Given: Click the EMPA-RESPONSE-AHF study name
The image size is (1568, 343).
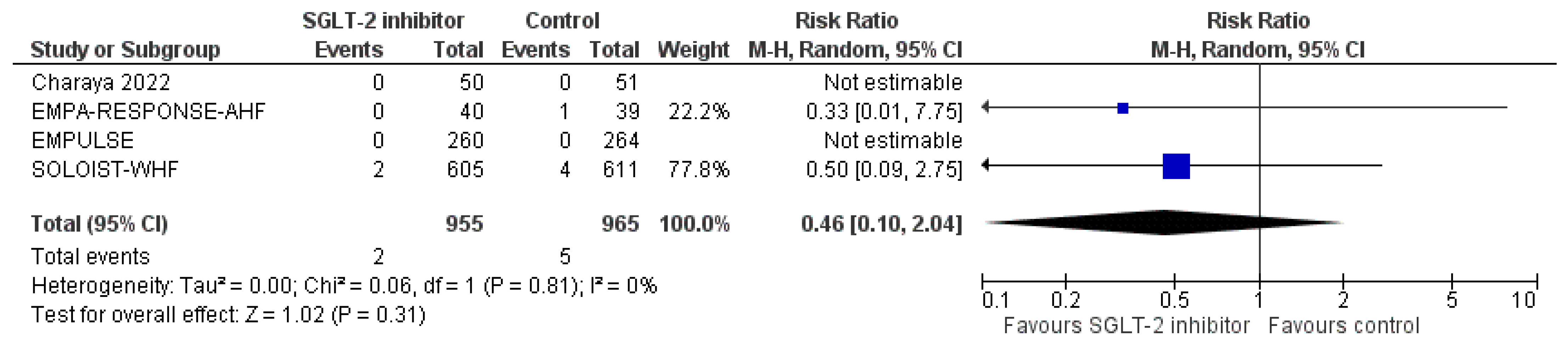Looking at the screenshot, I should pos(148,111).
